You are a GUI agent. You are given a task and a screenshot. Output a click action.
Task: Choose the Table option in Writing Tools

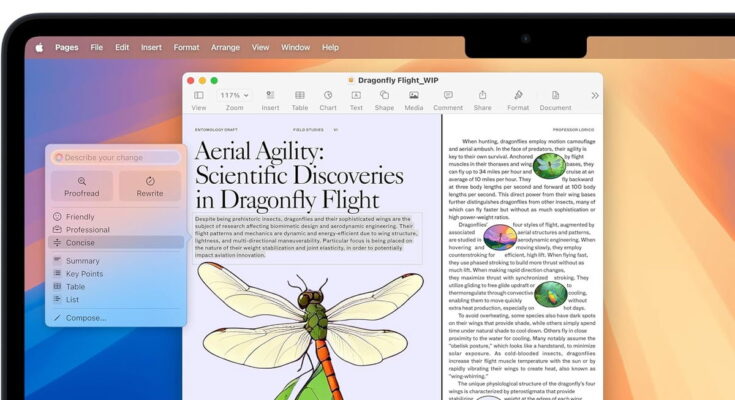coord(116,287)
